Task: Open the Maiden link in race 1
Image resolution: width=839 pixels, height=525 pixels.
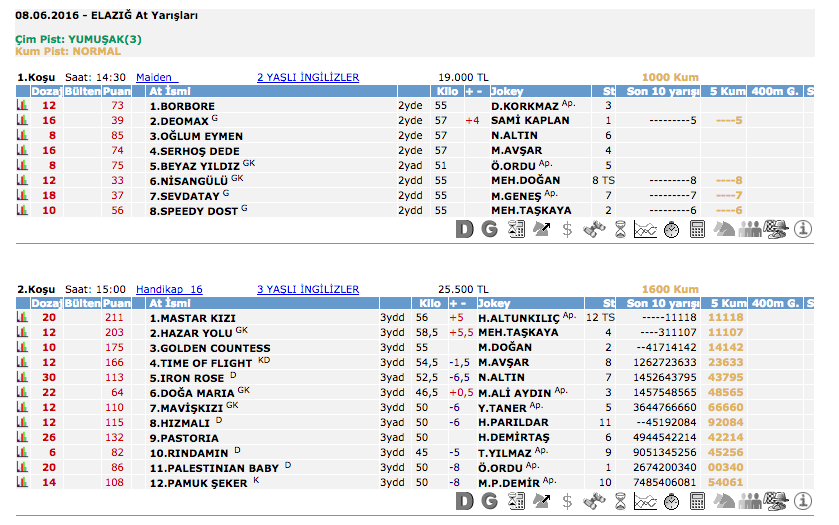Action: 154,77
